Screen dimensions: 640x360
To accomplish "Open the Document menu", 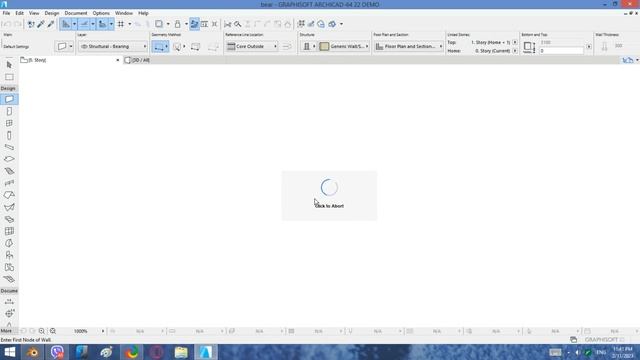I will [x=76, y=13].
